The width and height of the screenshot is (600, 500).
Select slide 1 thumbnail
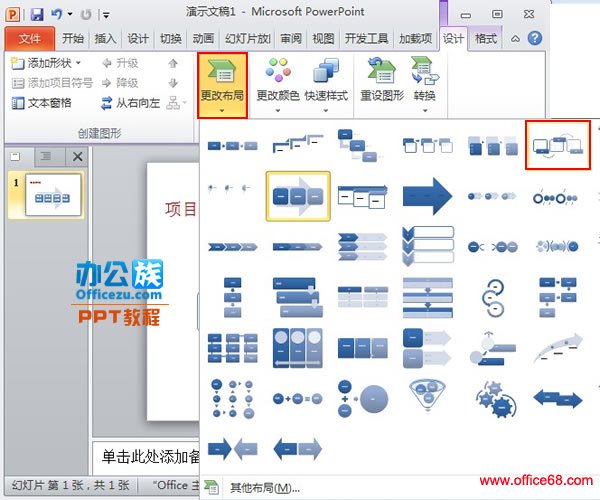click(x=54, y=195)
